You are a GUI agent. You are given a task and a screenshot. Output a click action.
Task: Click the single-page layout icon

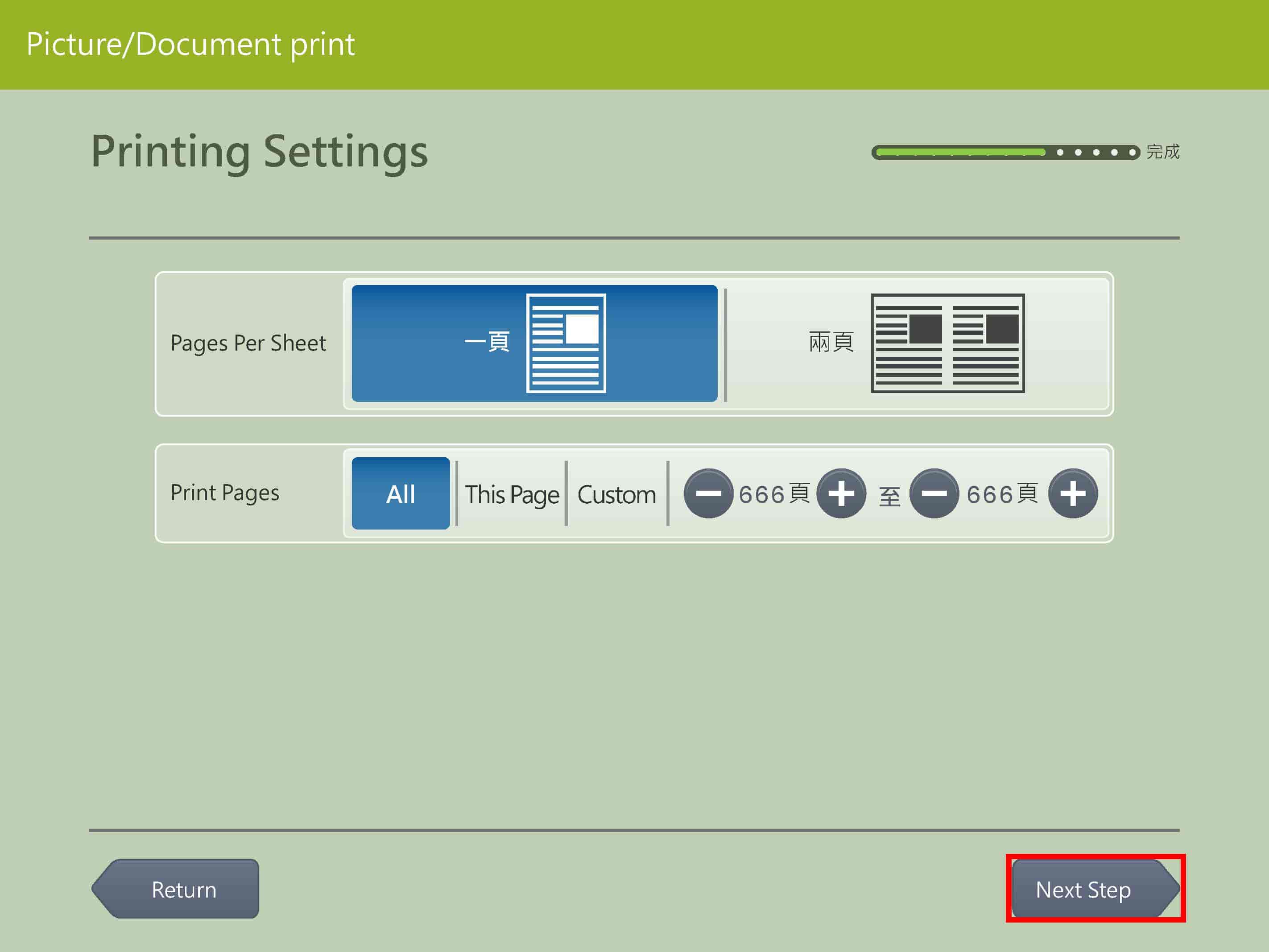(x=566, y=343)
